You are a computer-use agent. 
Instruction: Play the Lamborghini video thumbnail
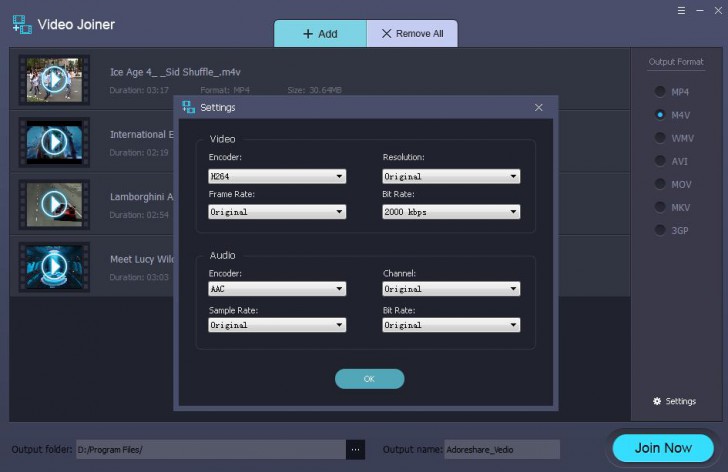click(54, 205)
